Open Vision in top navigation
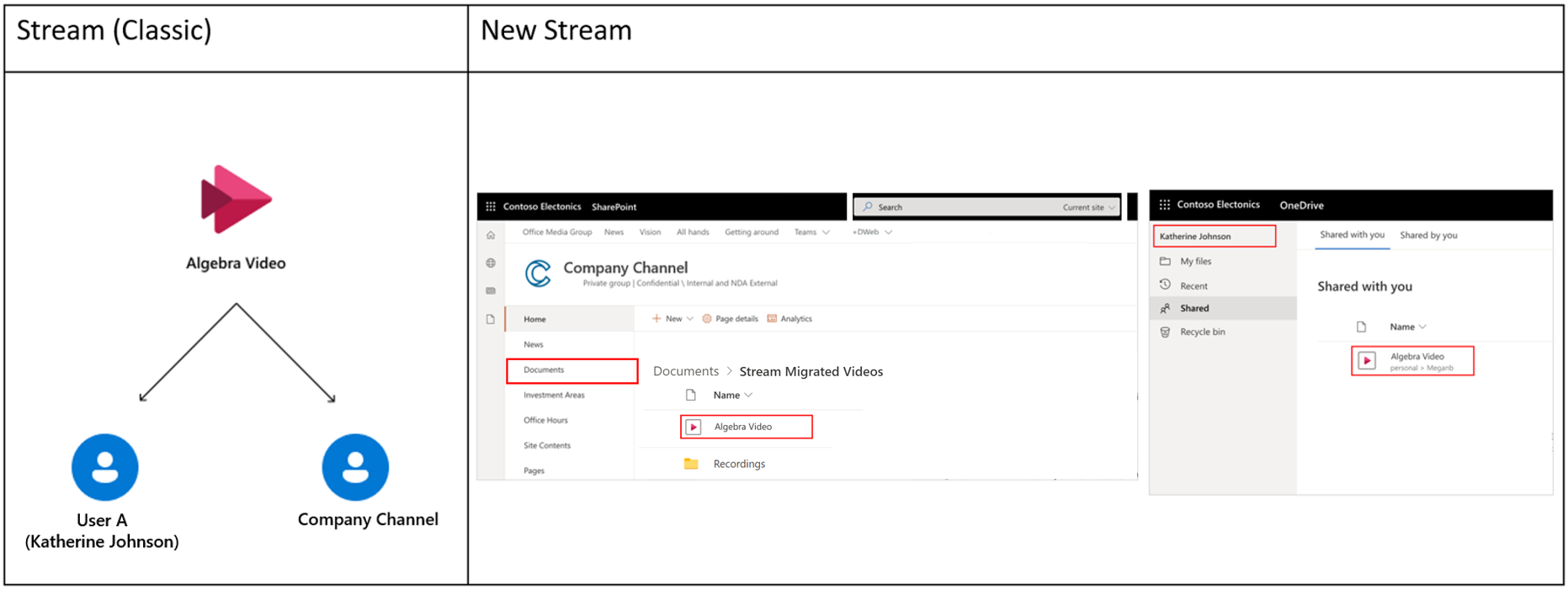Screen dimensions: 1568x590 click(x=650, y=232)
